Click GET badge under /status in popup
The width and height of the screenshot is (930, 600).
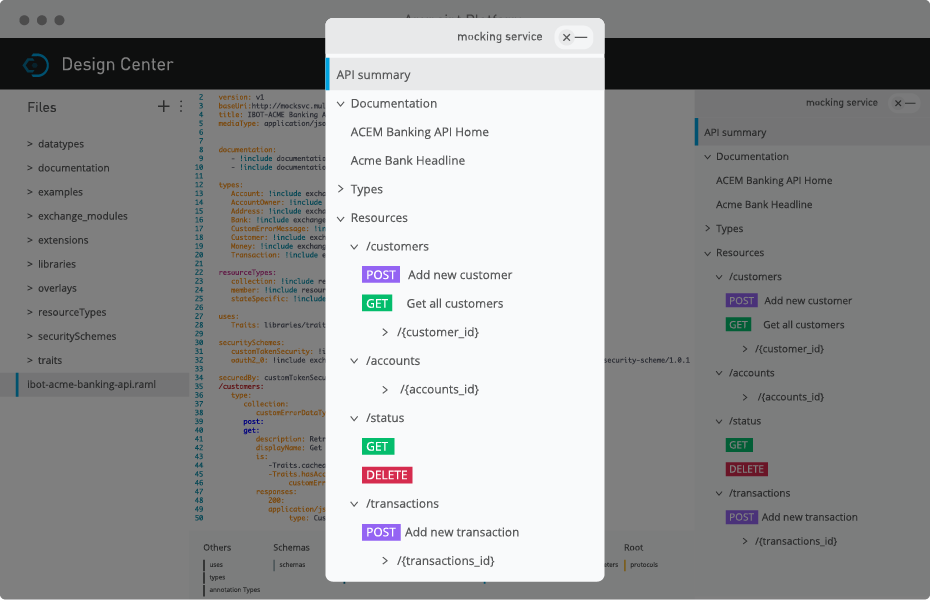[x=378, y=446]
